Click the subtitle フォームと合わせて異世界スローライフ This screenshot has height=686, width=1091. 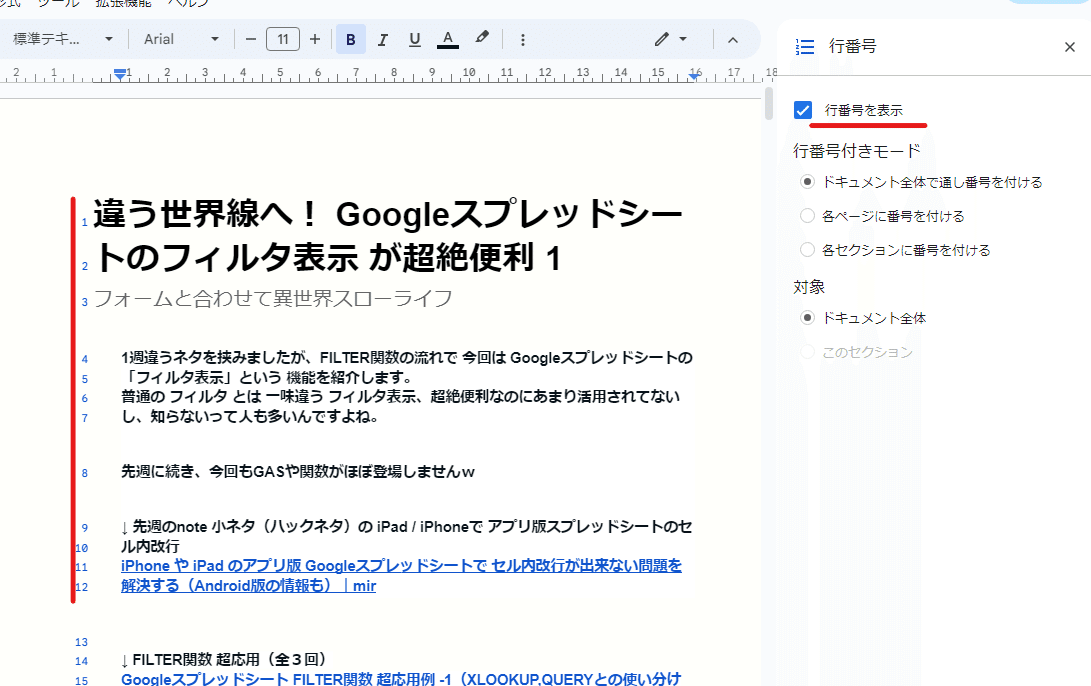tap(273, 298)
